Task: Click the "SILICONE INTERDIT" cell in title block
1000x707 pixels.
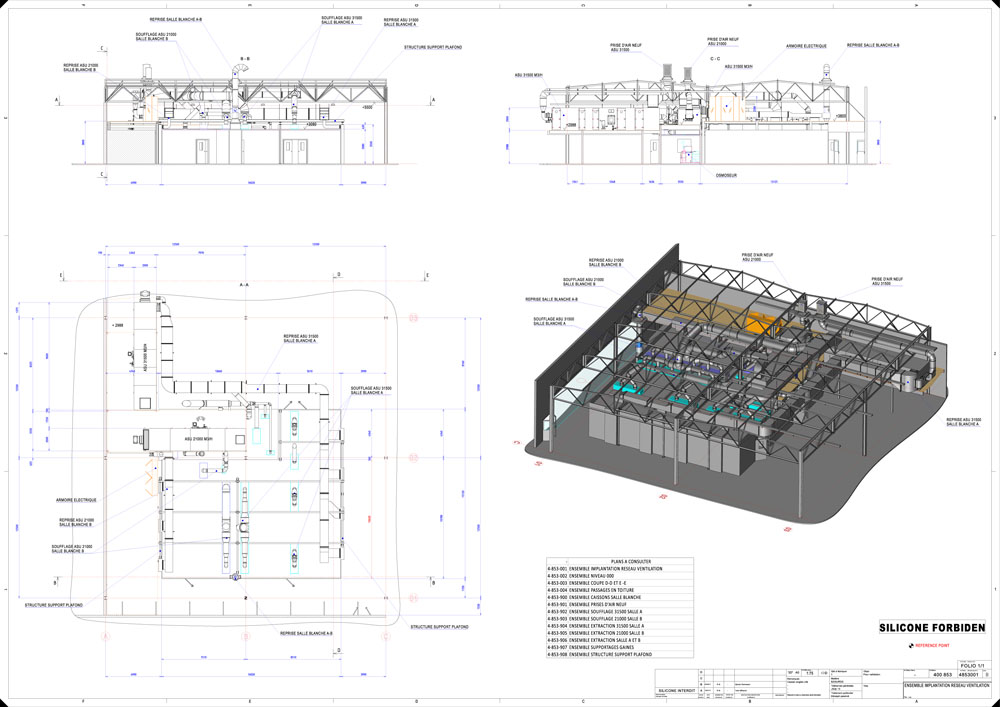Action: (677, 692)
